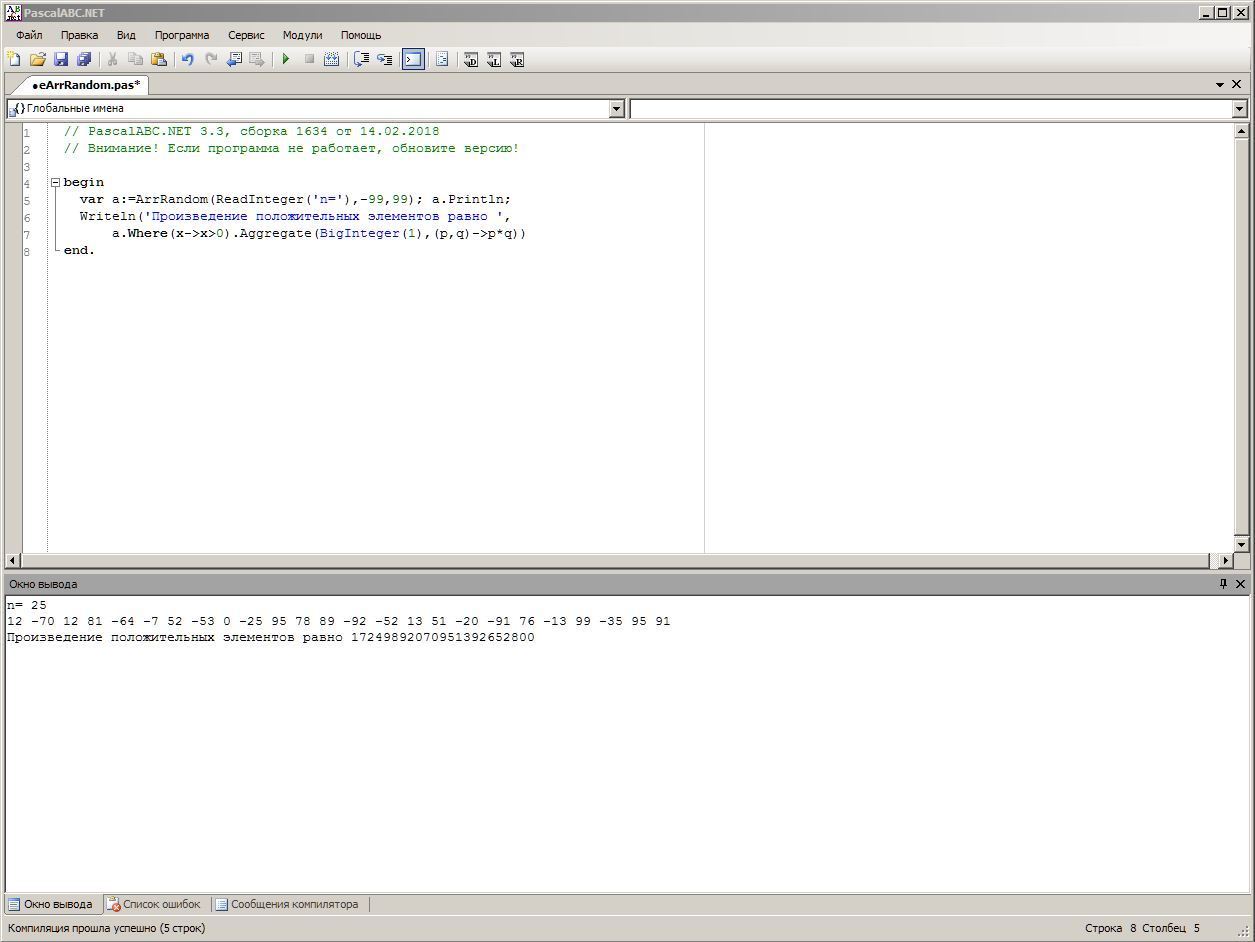Click the New file icon
Screen dimensions: 1255x942
[x=14, y=60]
